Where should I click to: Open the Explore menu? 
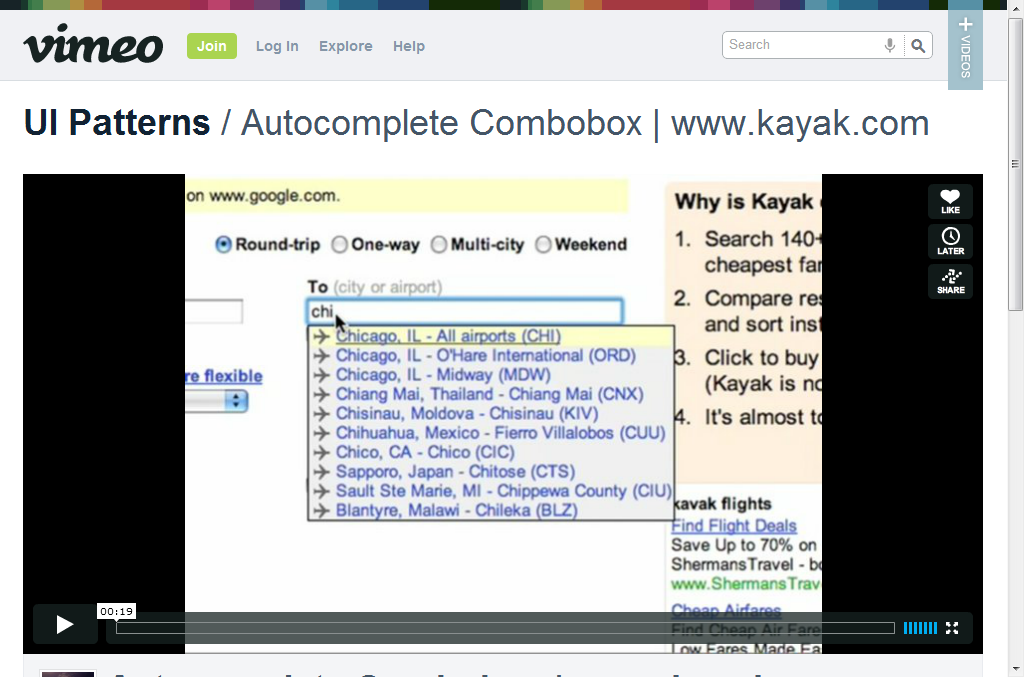tap(345, 46)
